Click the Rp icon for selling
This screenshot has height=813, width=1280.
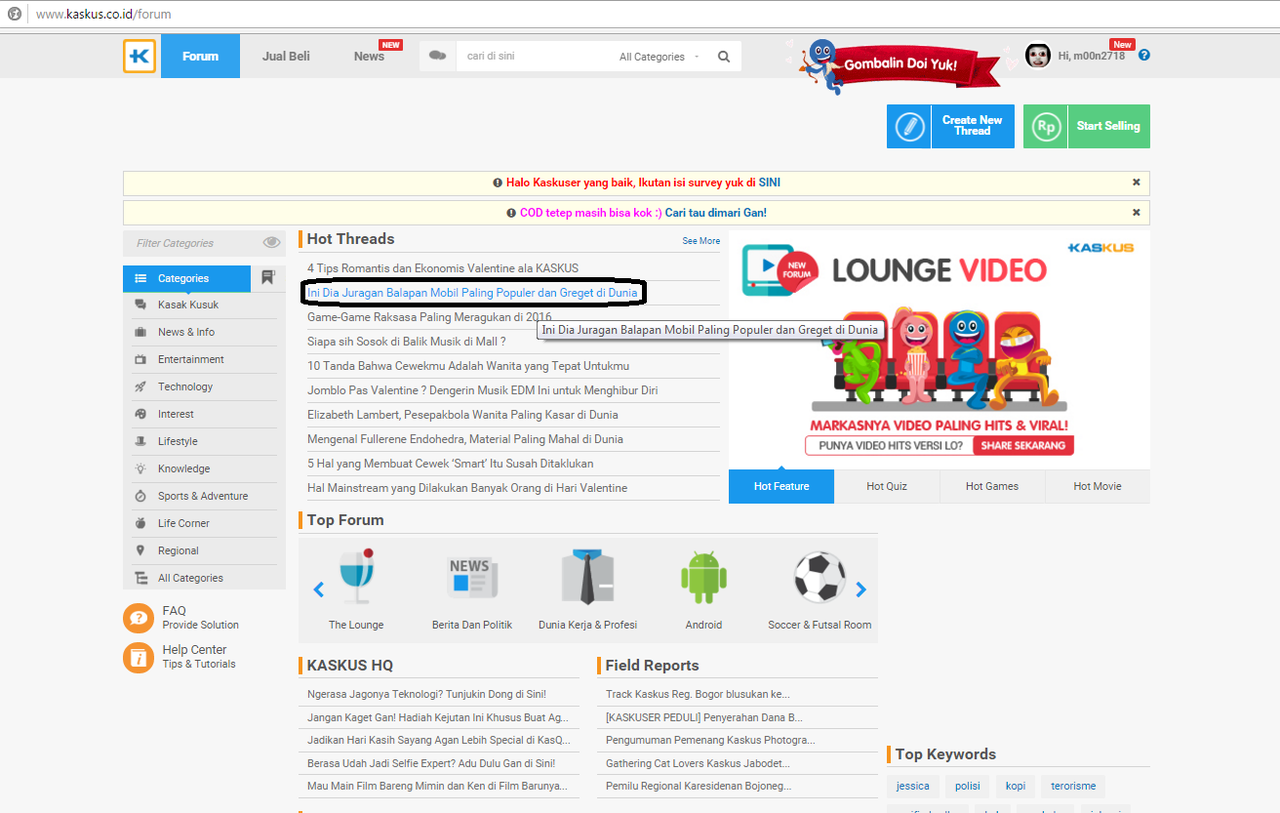click(1046, 127)
